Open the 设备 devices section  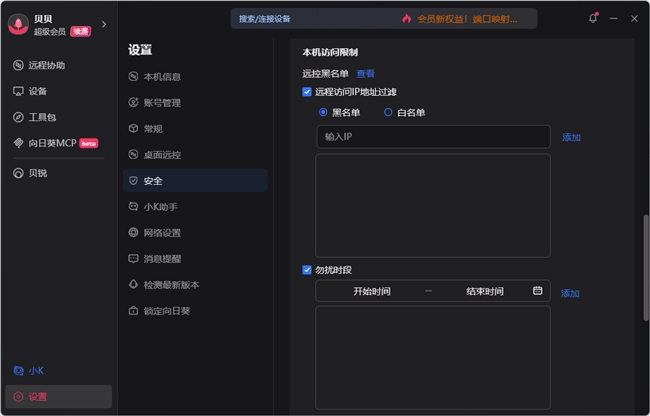(37, 91)
